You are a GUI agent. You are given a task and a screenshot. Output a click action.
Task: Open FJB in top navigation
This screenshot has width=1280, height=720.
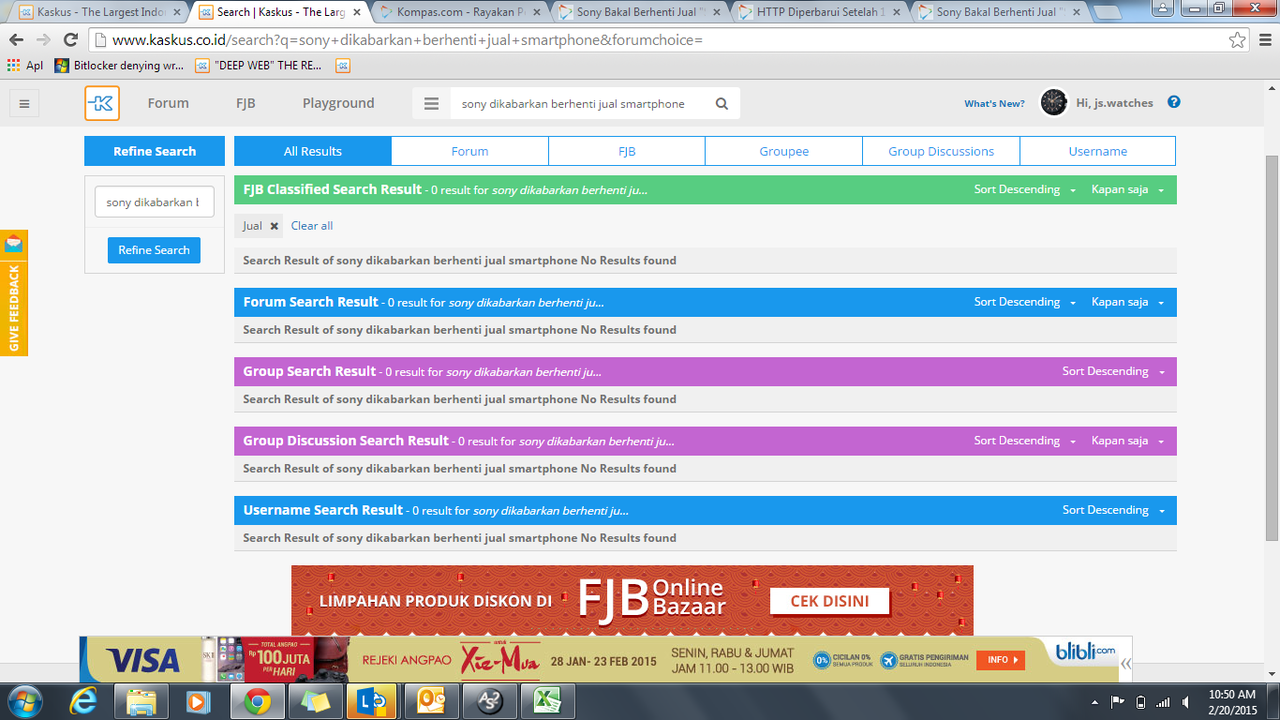coord(246,103)
